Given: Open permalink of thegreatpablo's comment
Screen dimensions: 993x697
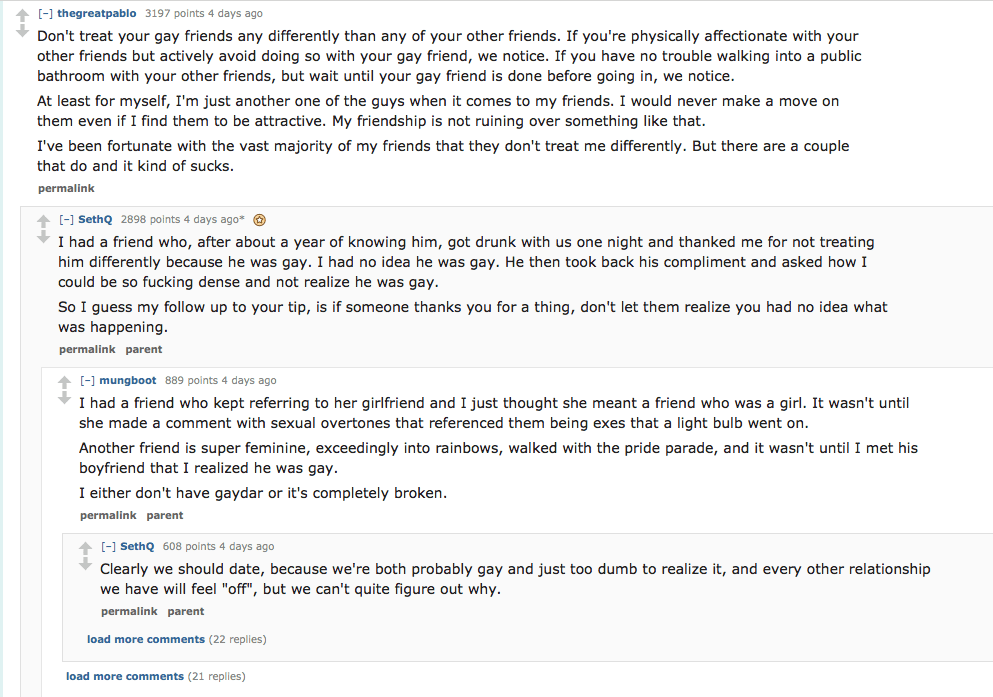Looking at the screenshot, I should pos(66,188).
